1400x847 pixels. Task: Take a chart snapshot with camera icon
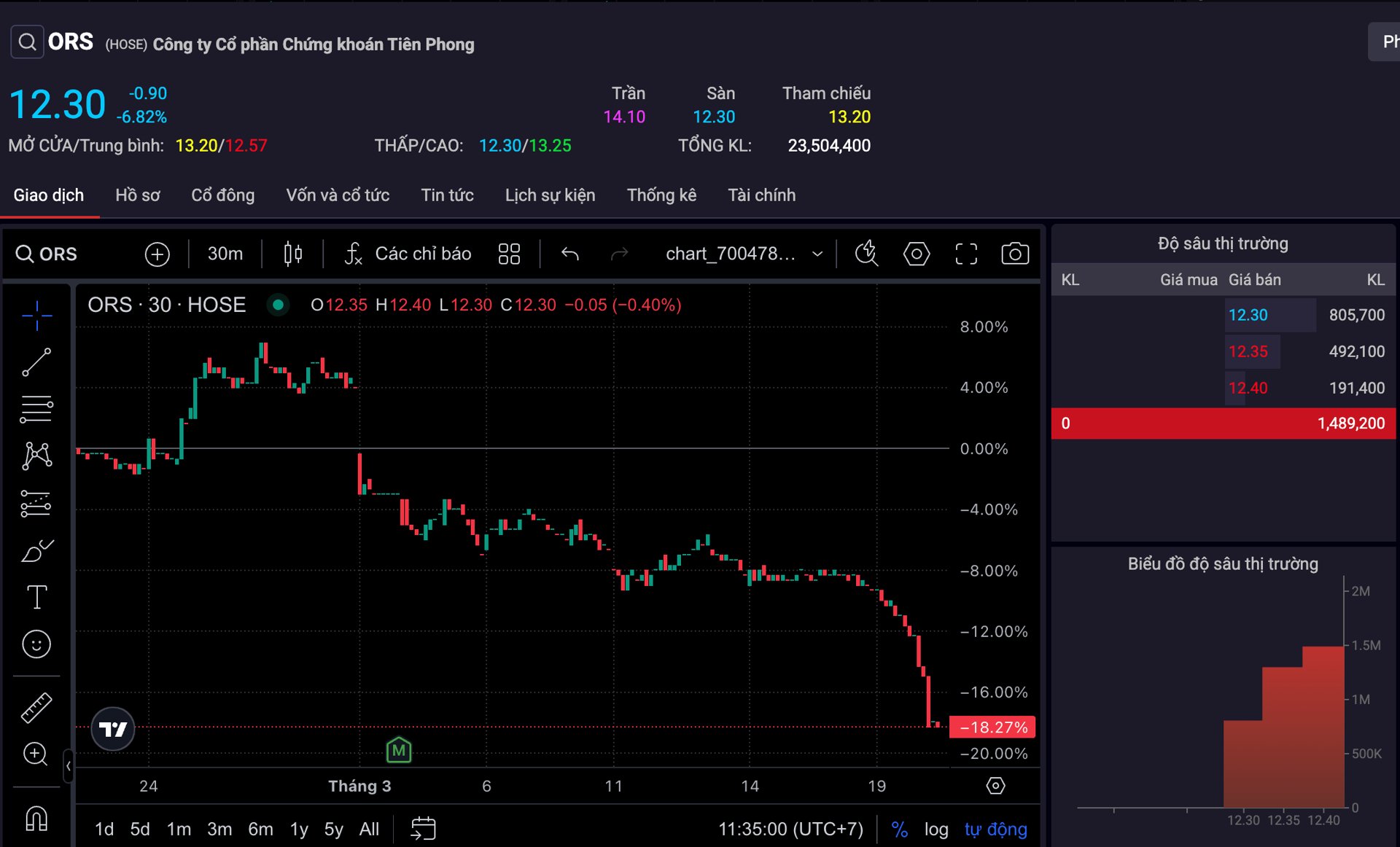pyautogui.click(x=1014, y=254)
